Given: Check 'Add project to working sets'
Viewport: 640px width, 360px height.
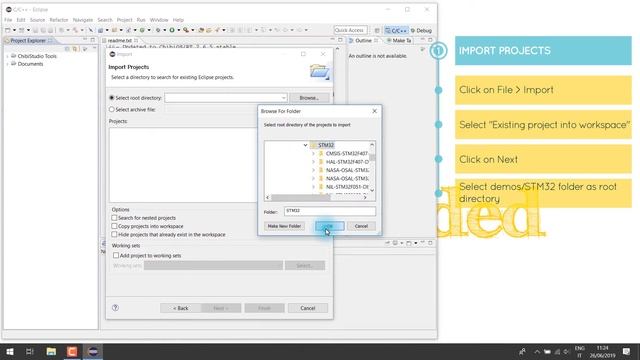Looking at the screenshot, I should [116, 256].
